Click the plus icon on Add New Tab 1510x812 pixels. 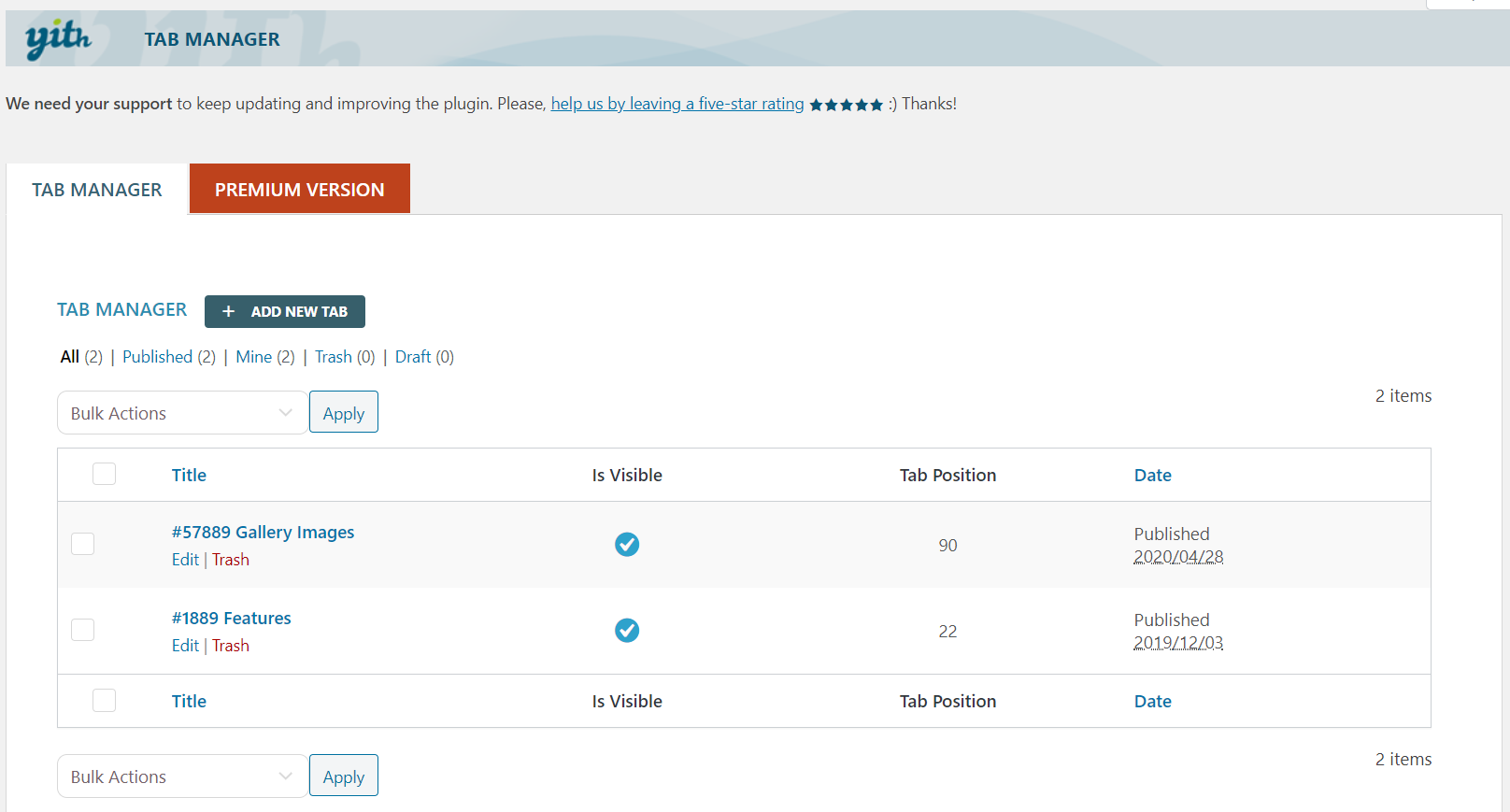coord(228,311)
